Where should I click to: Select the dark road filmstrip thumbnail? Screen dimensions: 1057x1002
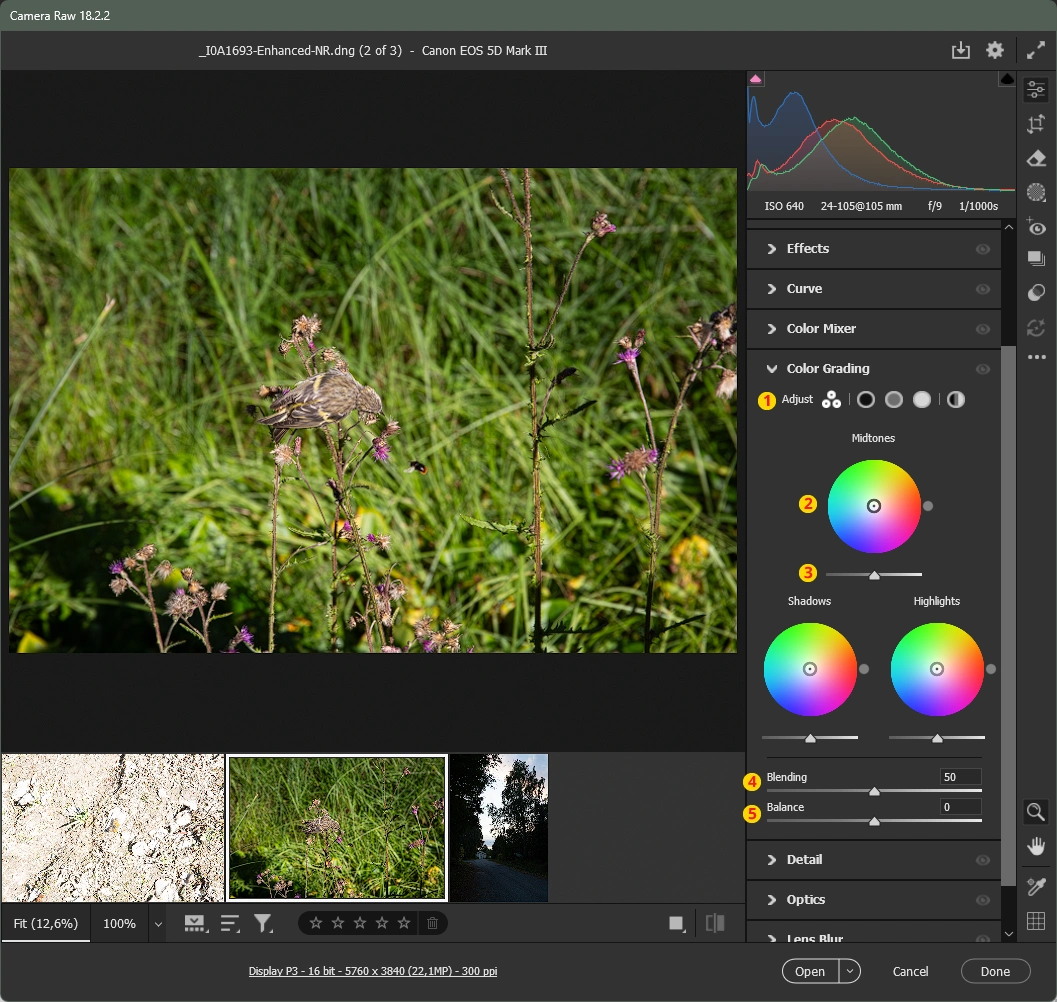coord(499,827)
